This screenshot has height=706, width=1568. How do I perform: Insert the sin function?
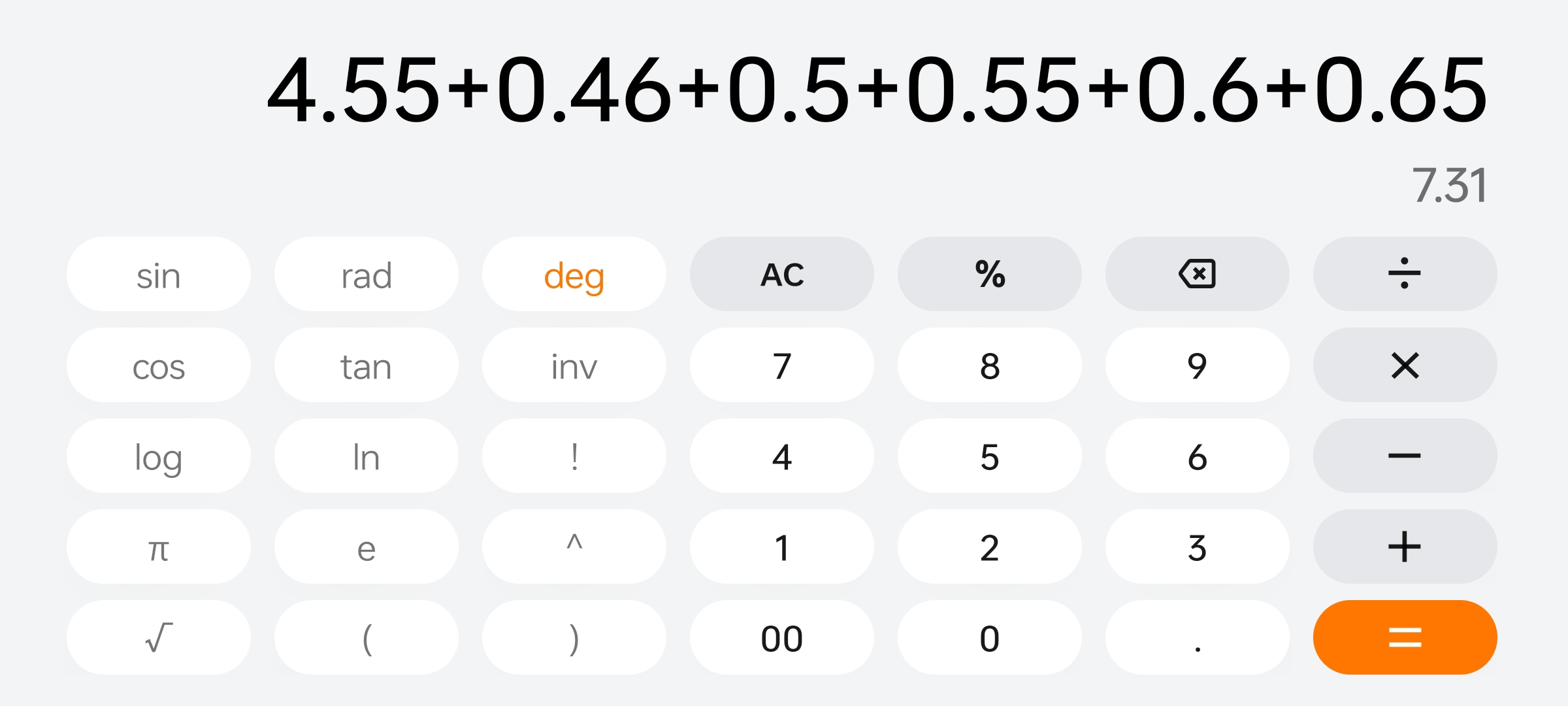[159, 274]
